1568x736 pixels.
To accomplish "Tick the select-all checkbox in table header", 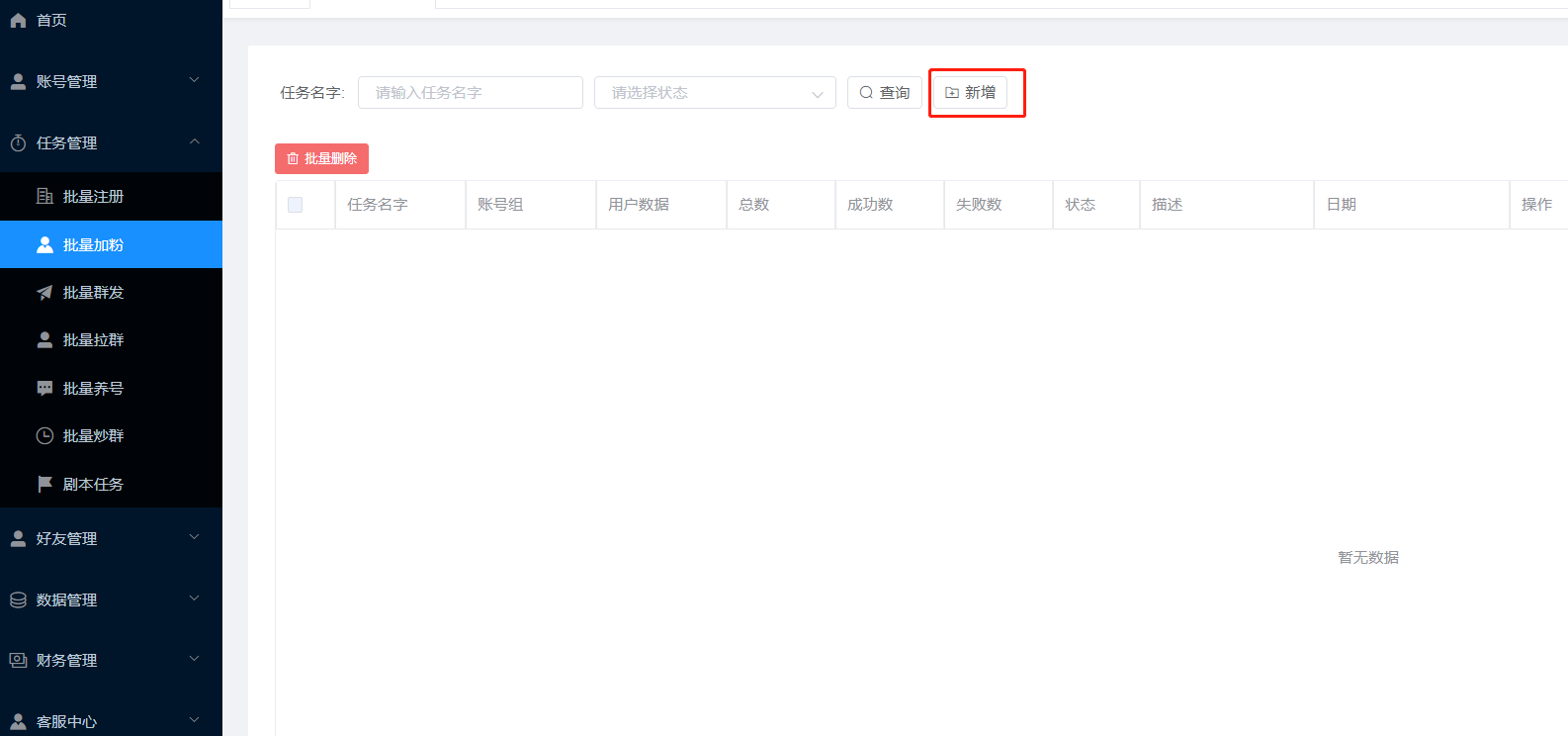I will (x=295, y=205).
